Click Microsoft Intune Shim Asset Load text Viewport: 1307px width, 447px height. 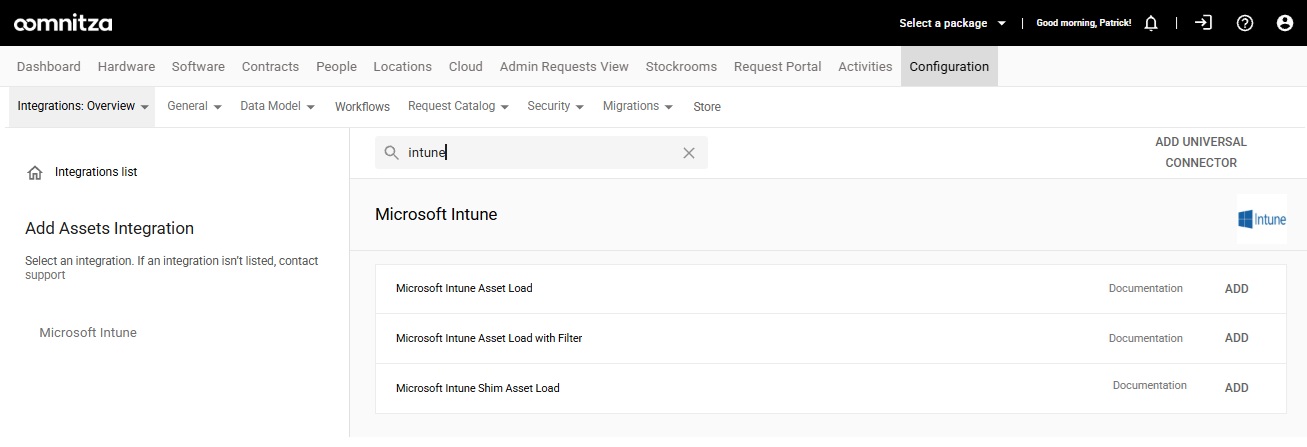tap(478, 388)
